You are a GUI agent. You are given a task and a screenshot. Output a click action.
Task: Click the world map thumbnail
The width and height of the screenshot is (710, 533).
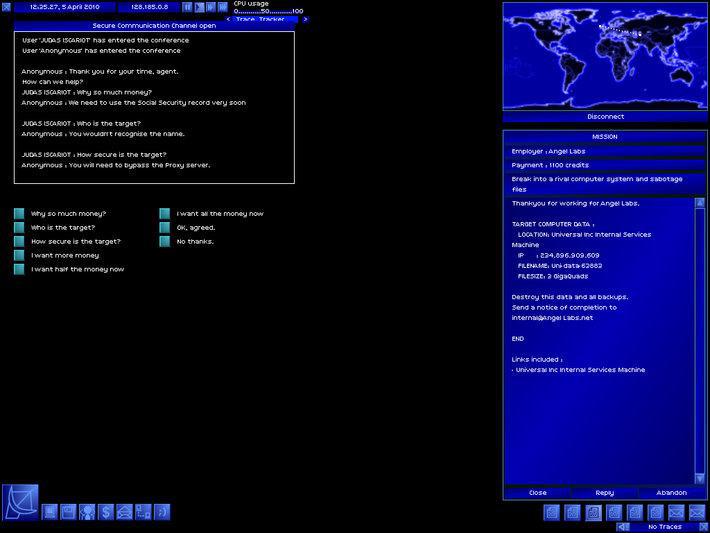point(605,55)
